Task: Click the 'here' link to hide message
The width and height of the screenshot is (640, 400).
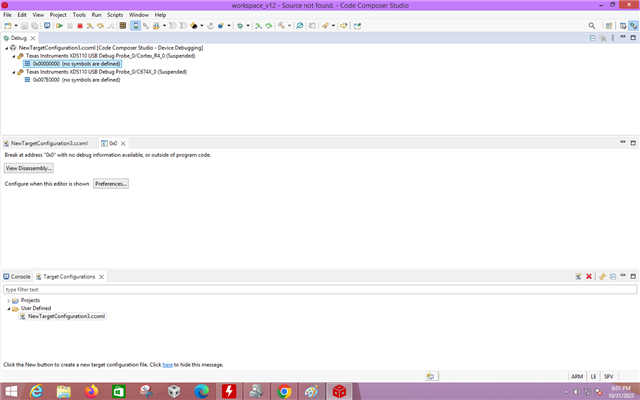Action: tap(167, 364)
